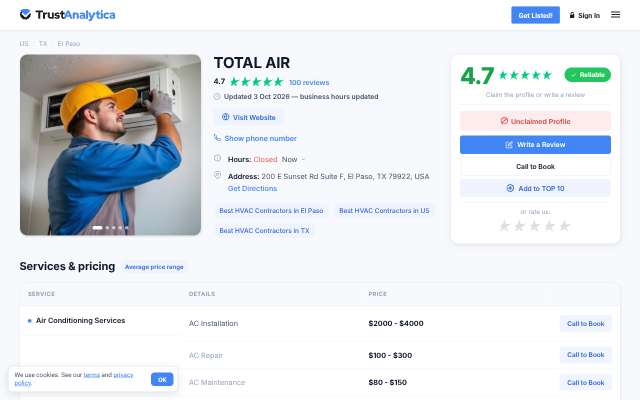
Task: Rate with the fifth gray star
Action: (x=564, y=226)
